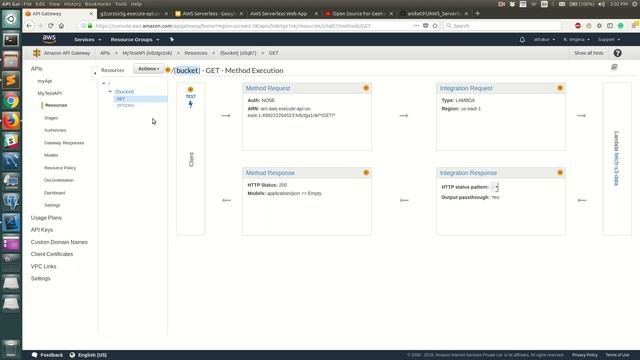Open Models in the left sidebar

coord(51,155)
